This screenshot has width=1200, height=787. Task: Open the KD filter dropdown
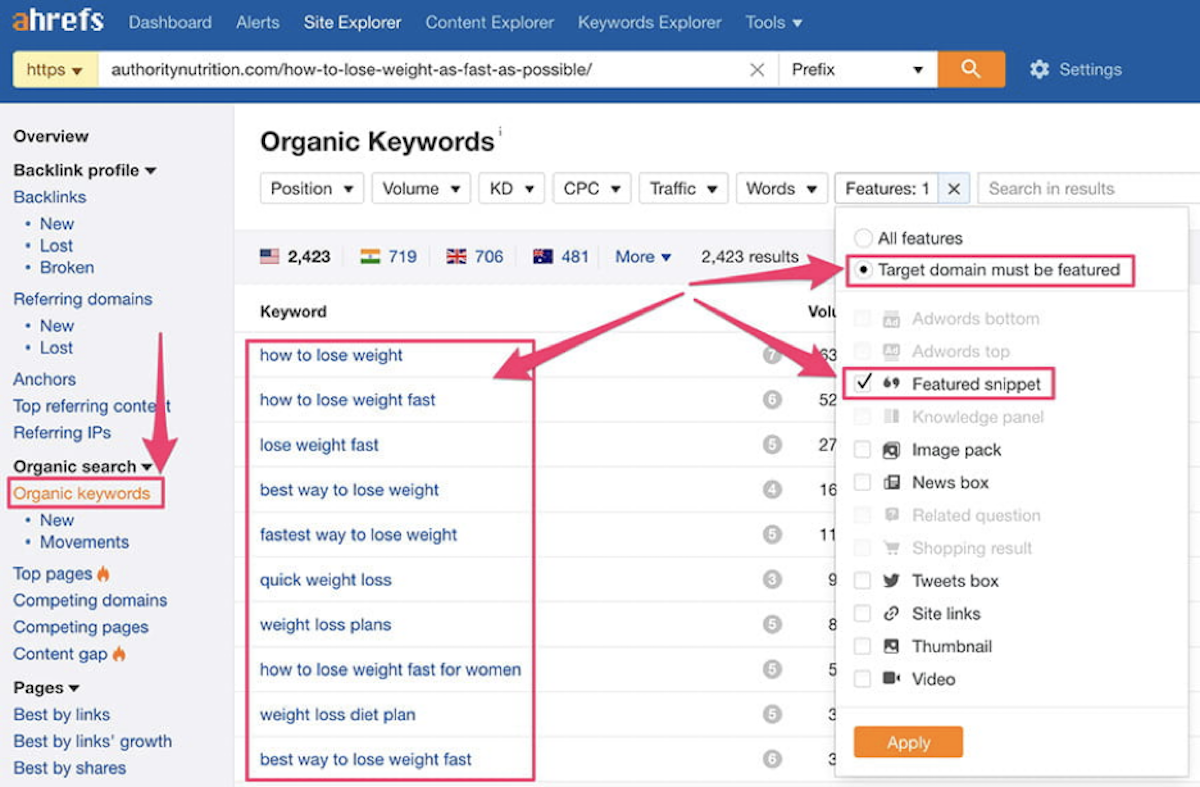(x=511, y=188)
